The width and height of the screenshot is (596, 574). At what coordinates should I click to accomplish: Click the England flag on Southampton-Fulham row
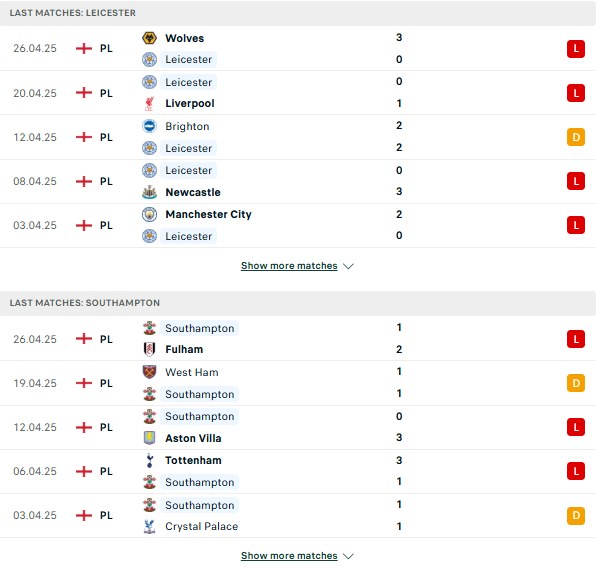click(x=84, y=339)
